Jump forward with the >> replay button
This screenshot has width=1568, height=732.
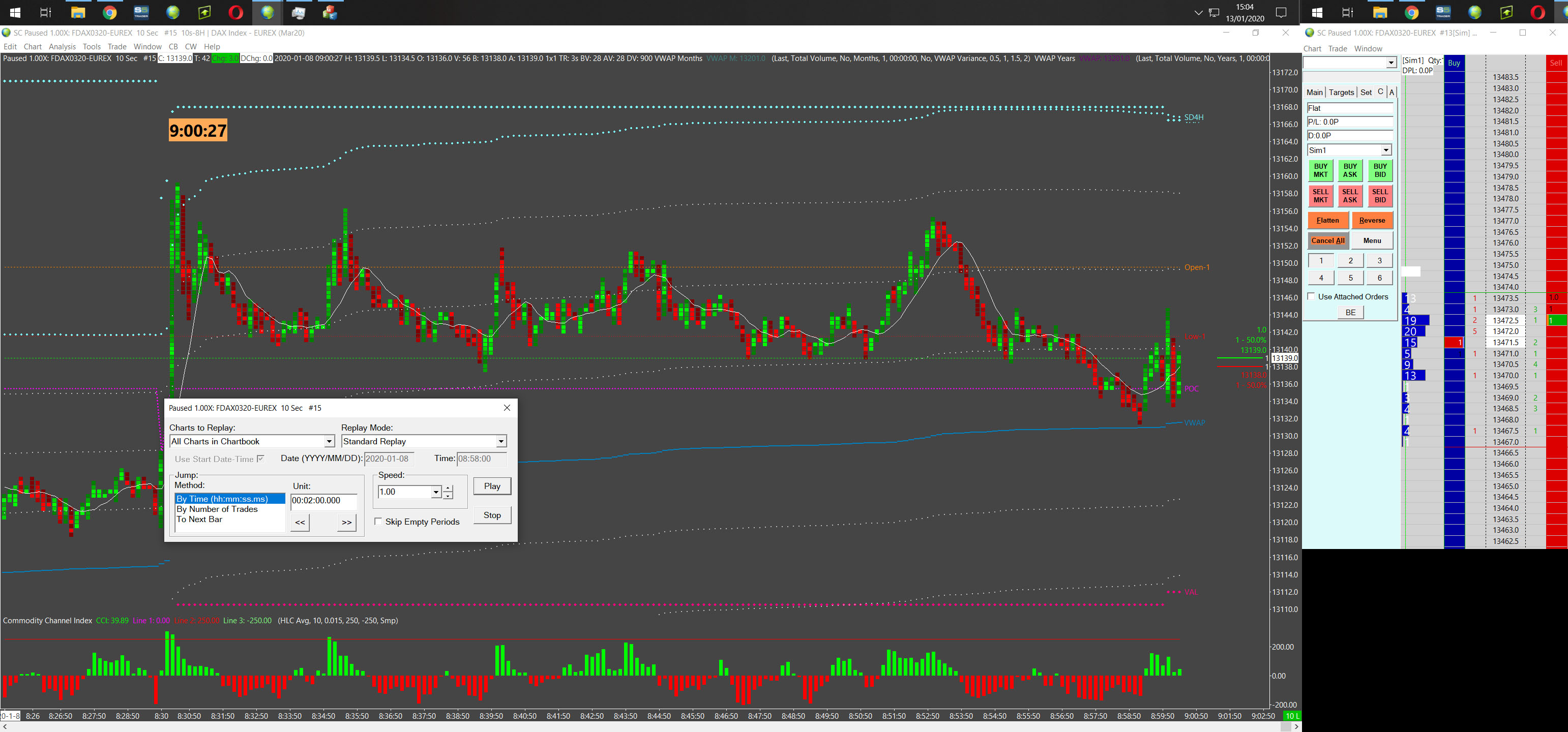(x=346, y=522)
